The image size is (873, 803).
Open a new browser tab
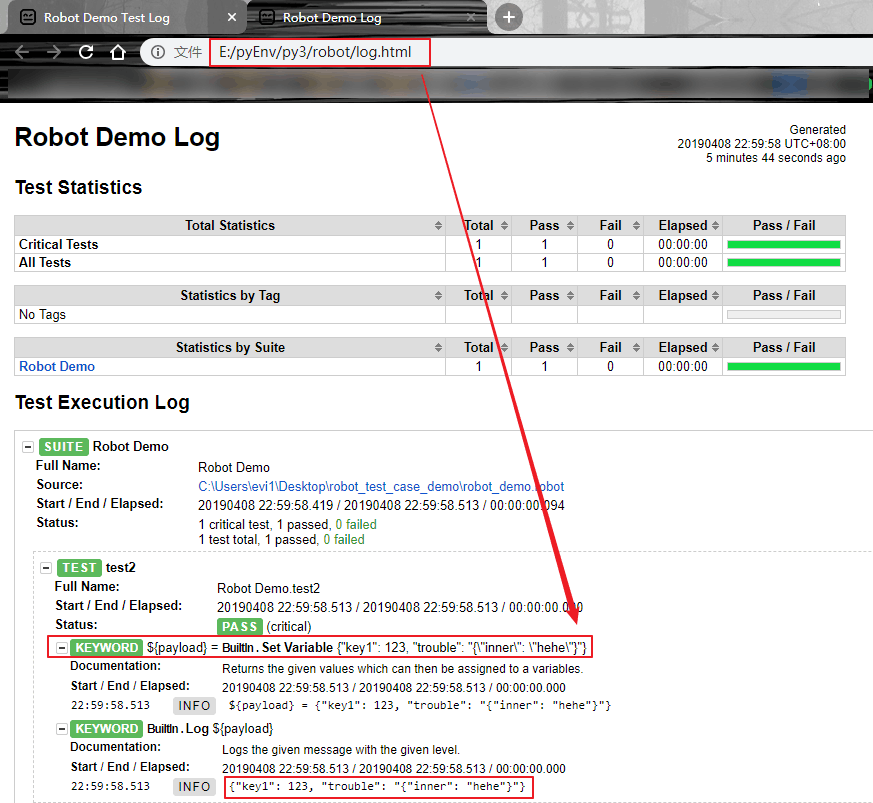point(508,17)
